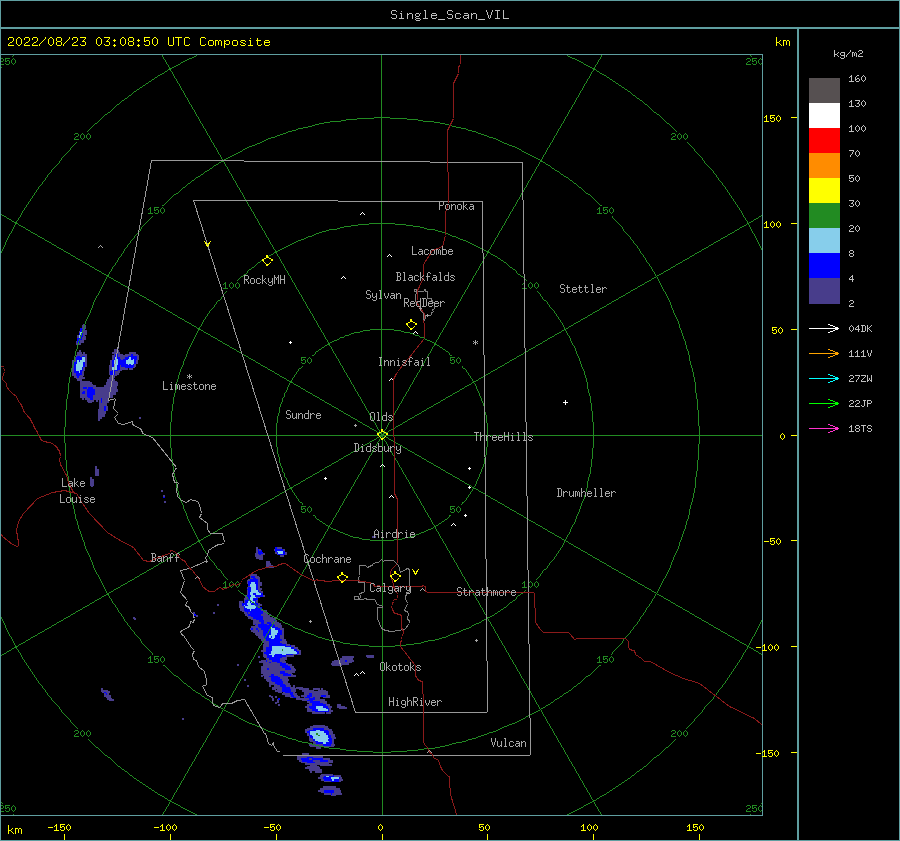The image size is (900, 841).
Task: Click the yellow radar-site diamond near Olds
Action: click(382, 435)
